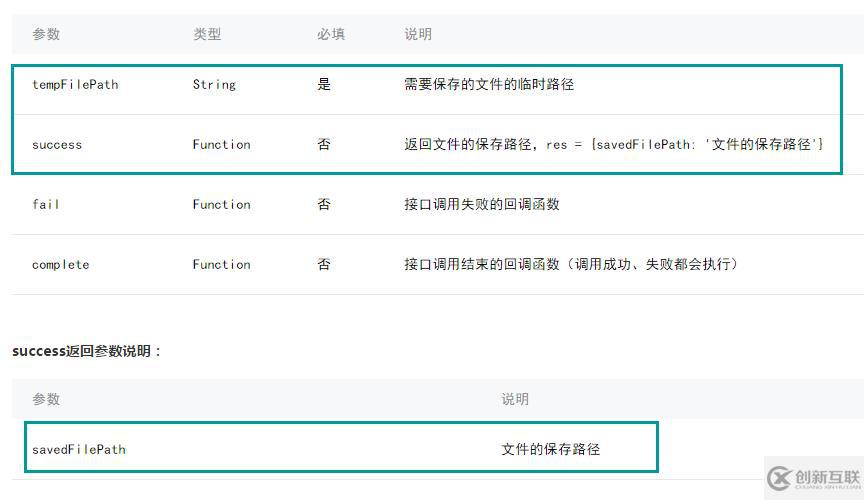Viewport: 864px width, 500px height.
Task: Click the 否 value in the success row
Action: [x=324, y=145]
